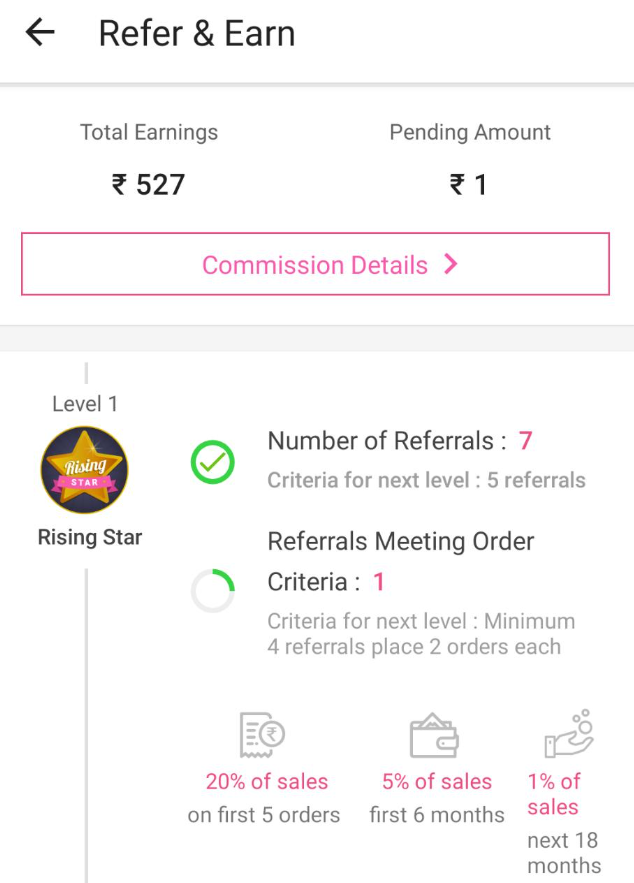
Task: Expand Commission Details via its chevron arrow
Action: tap(450, 264)
